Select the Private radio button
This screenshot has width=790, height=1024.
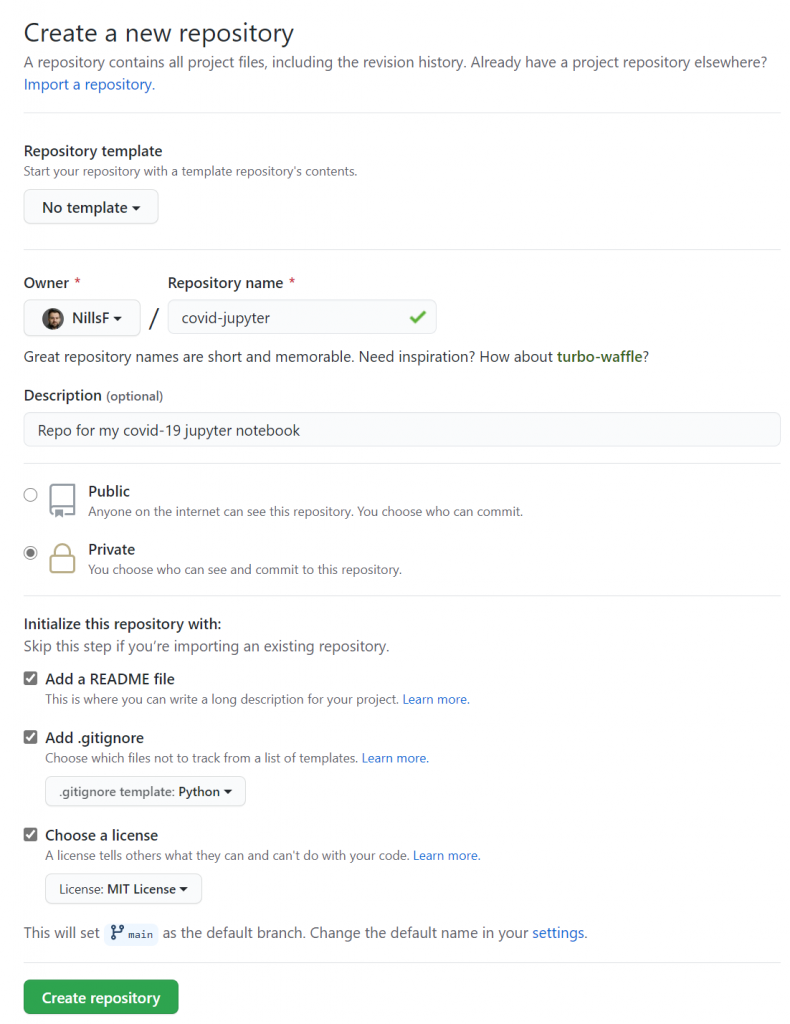[31, 553]
